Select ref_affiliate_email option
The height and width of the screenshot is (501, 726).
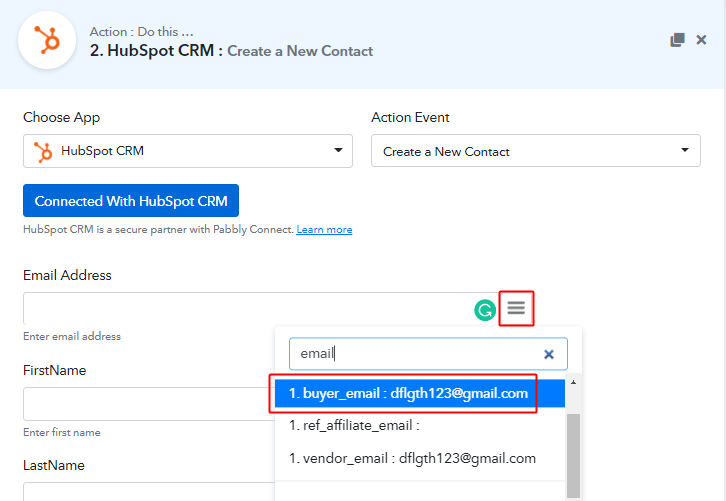point(419,425)
